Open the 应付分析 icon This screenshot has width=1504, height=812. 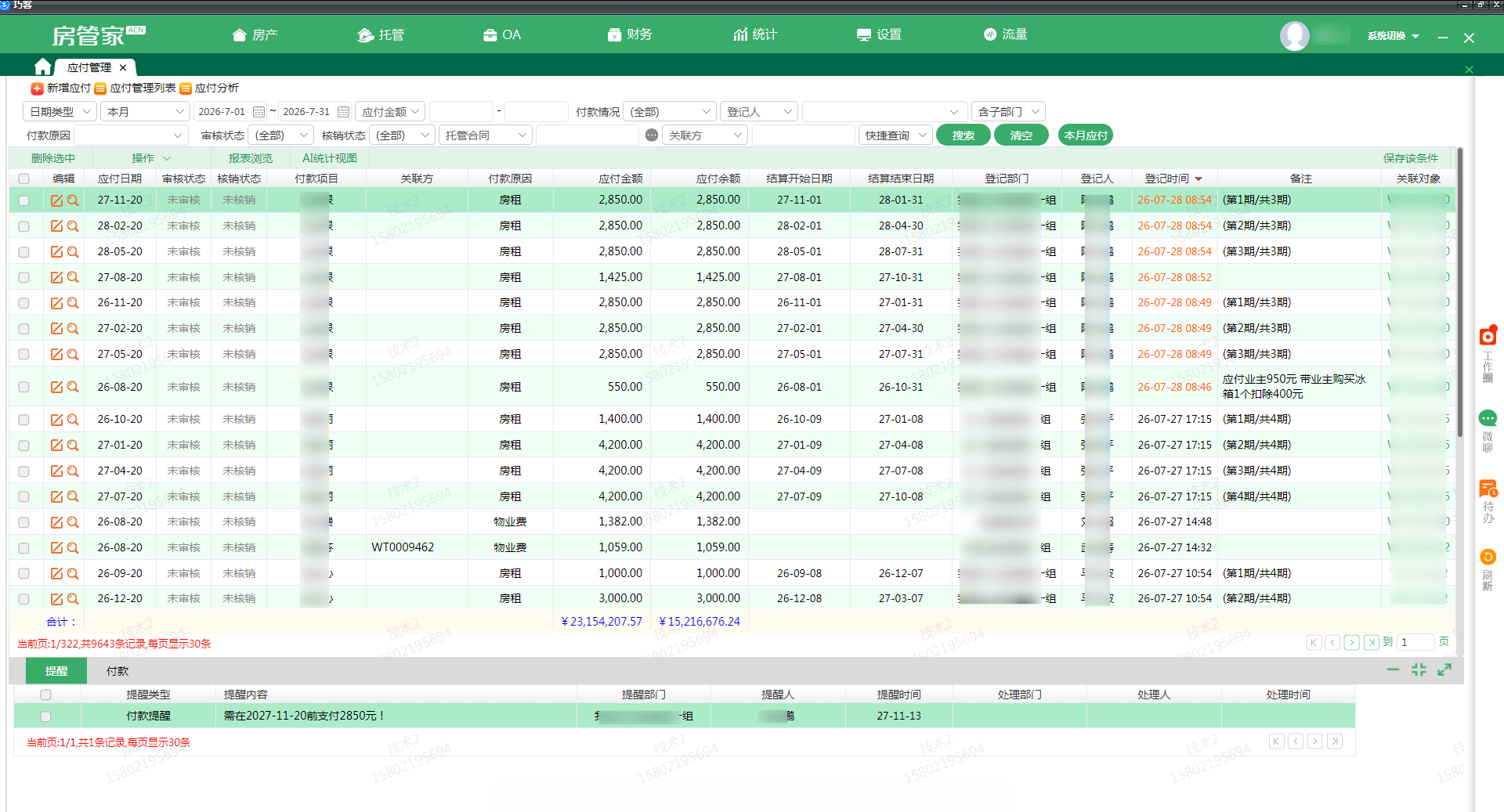pos(186,88)
